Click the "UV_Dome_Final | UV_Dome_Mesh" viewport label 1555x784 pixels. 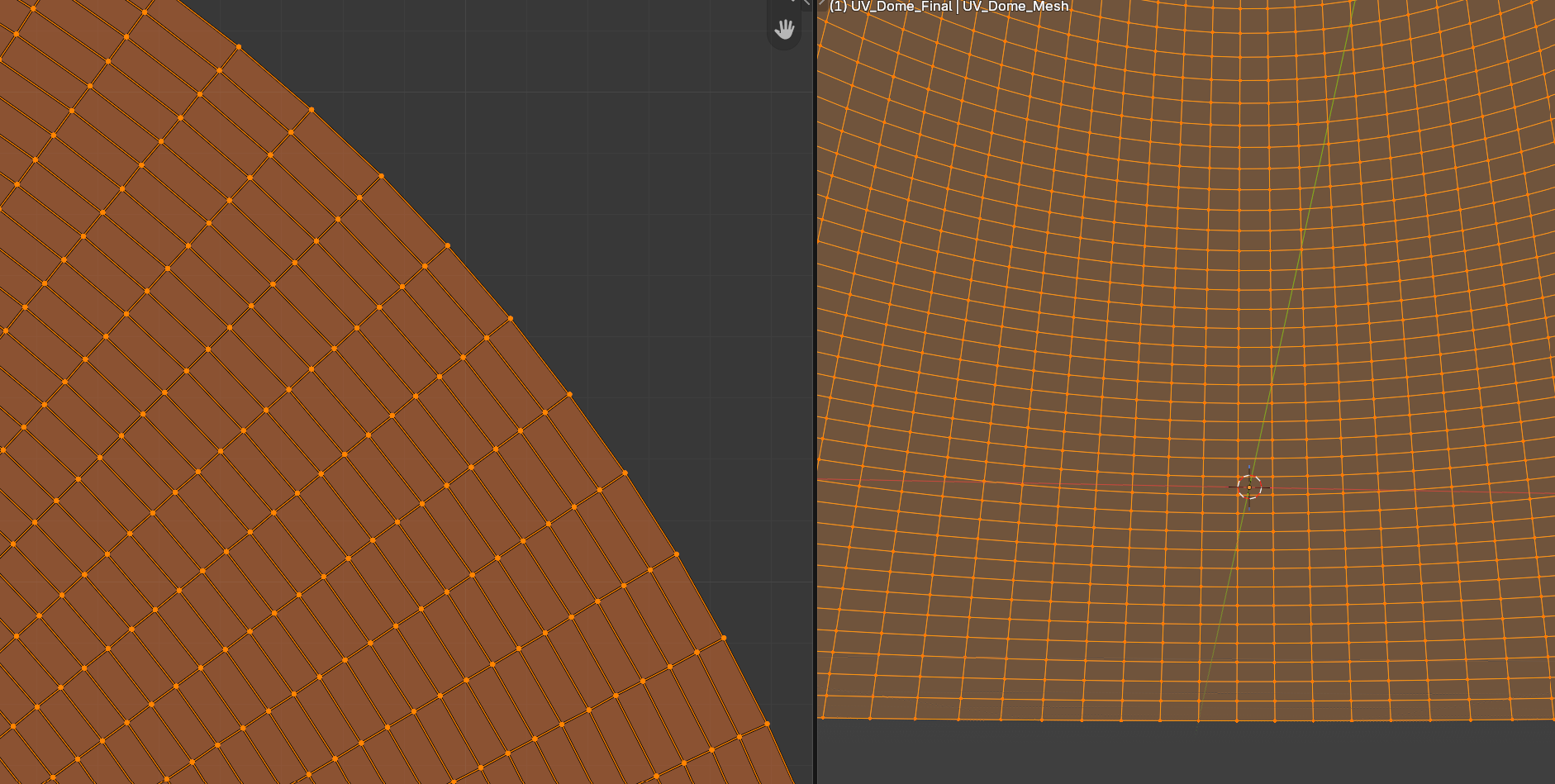click(949, 7)
